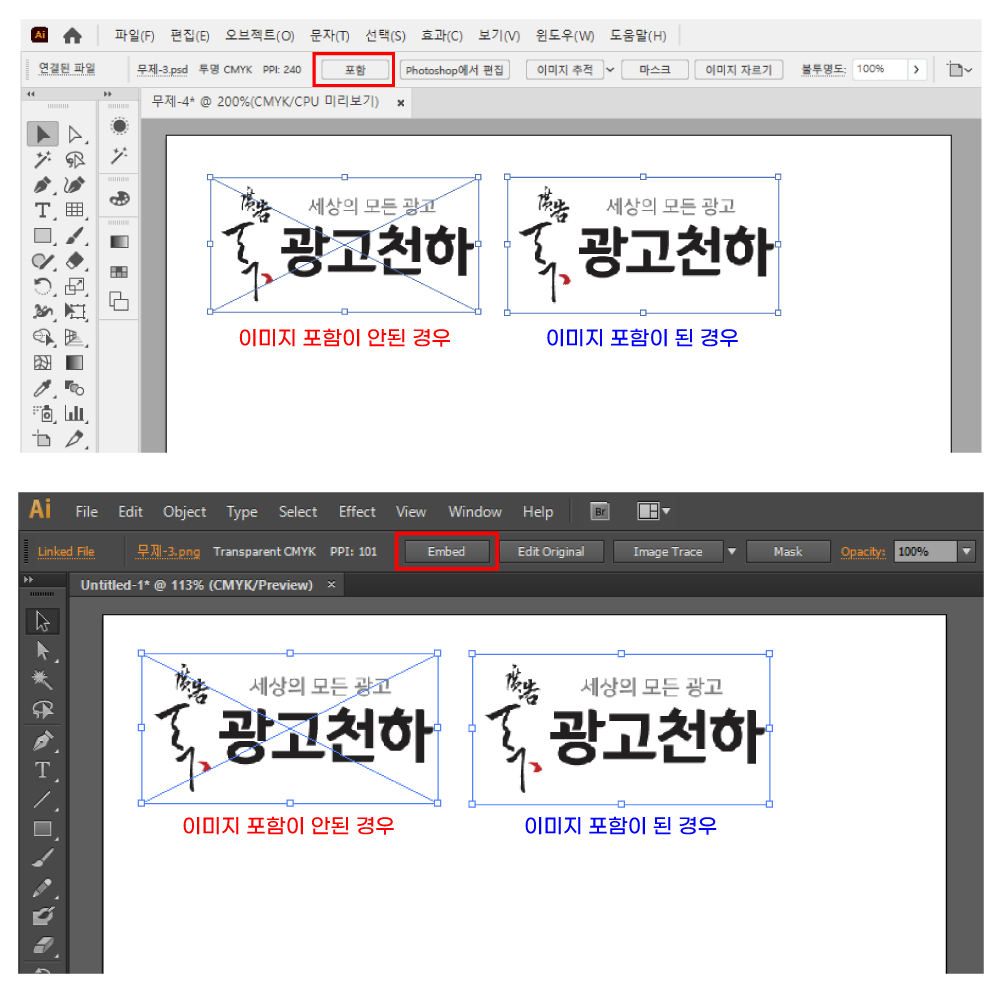Pick the Blend tool in Korean window
The height and width of the screenshot is (987, 1000).
coord(75,388)
